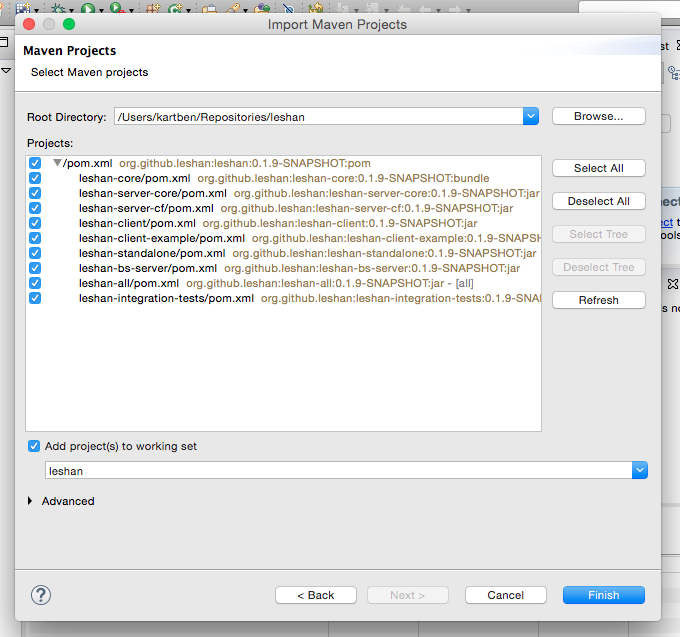The height and width of the screenshot is (637, 680).
Task: Collapse the /pom.xml tree node triangle
Action: (57, 163)
